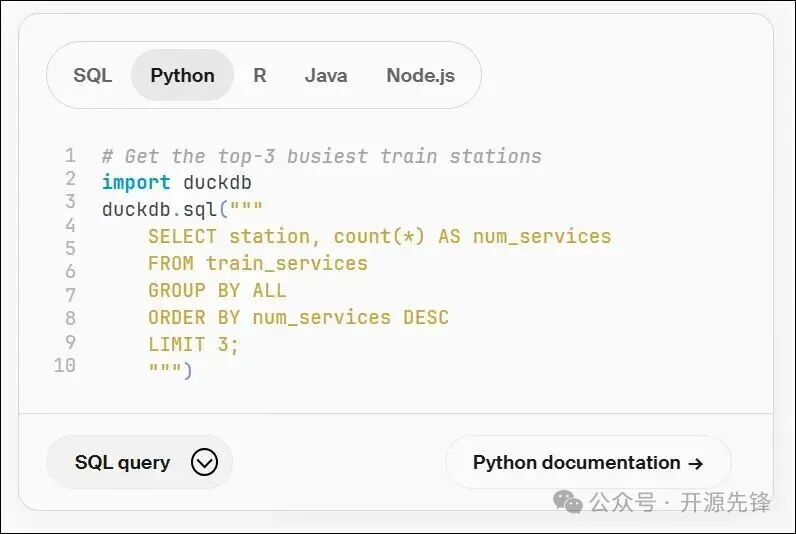Click the 'GROUP BY ALL' code line
Viewport: 796px width, 534px height.
click(x=216, y=291)
